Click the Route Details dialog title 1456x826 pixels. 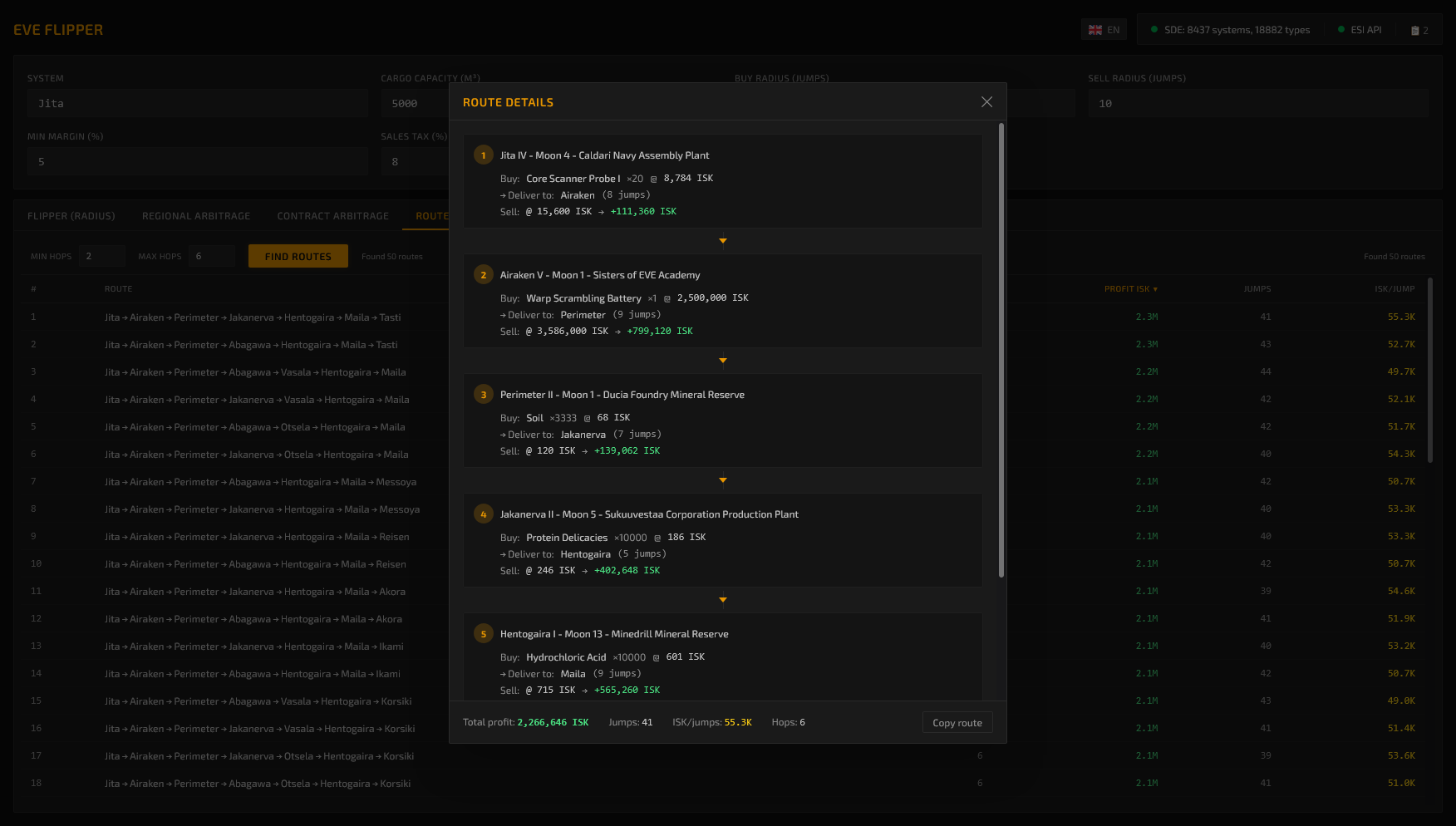coord(508,102)
